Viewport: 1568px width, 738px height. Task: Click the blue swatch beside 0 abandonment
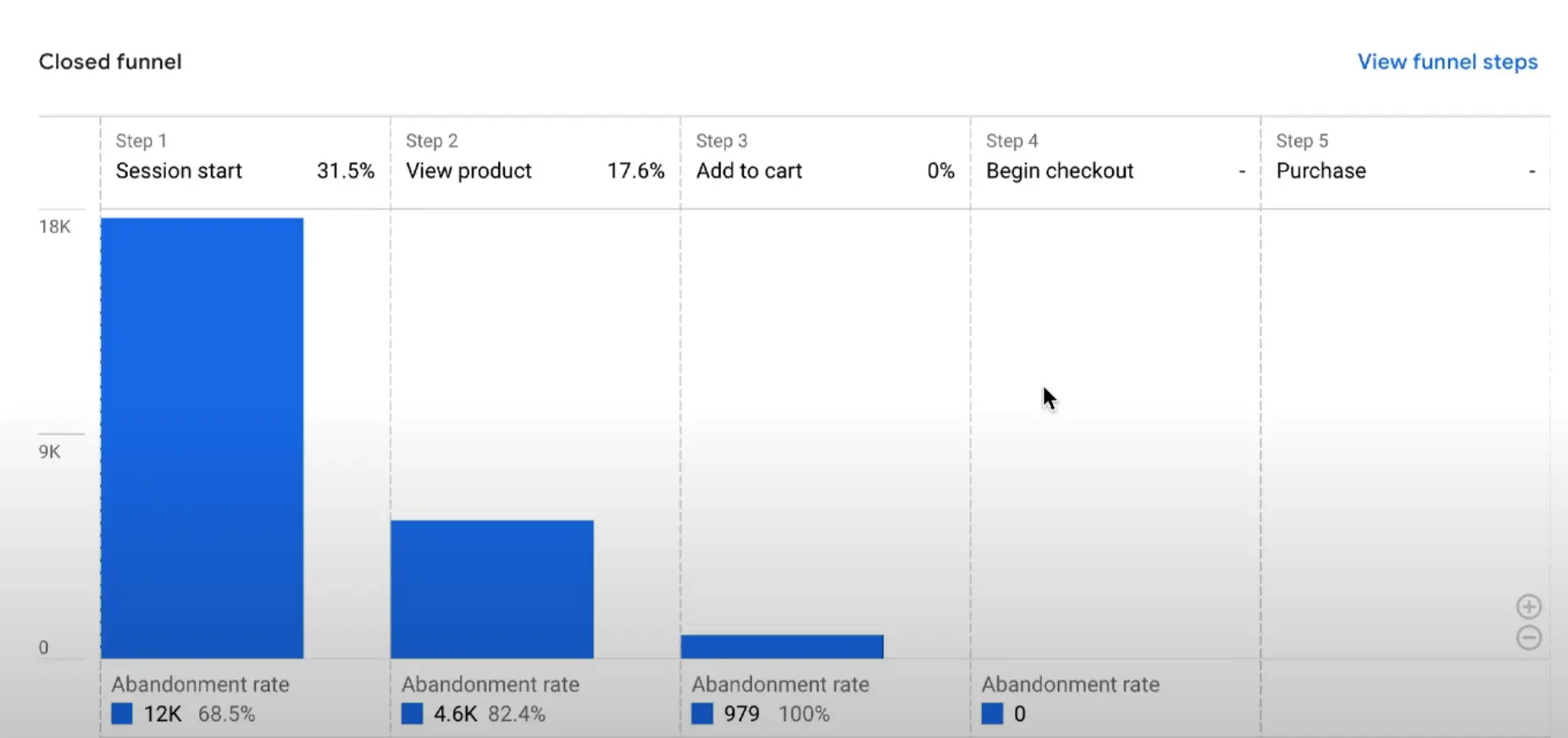991,713
